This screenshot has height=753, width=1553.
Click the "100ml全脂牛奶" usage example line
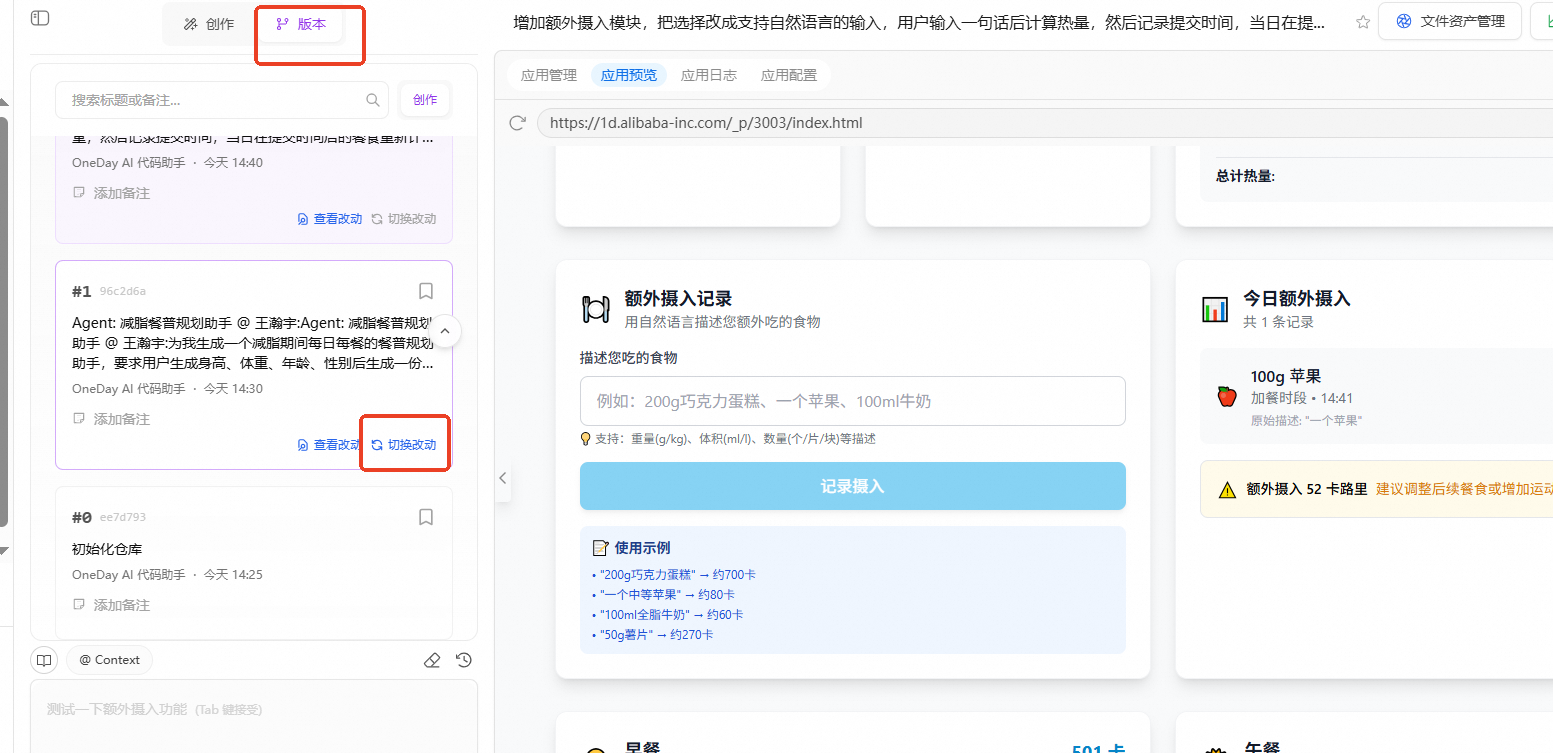coord(667,615)
